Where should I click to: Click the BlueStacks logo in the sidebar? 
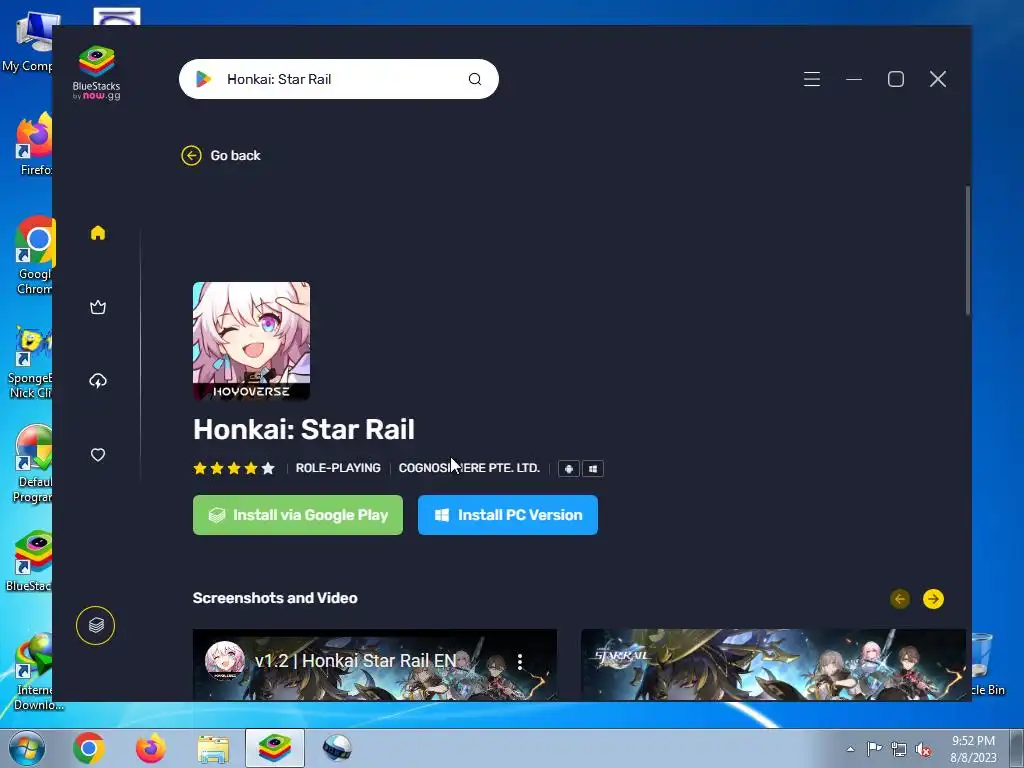tap(97, 72)
